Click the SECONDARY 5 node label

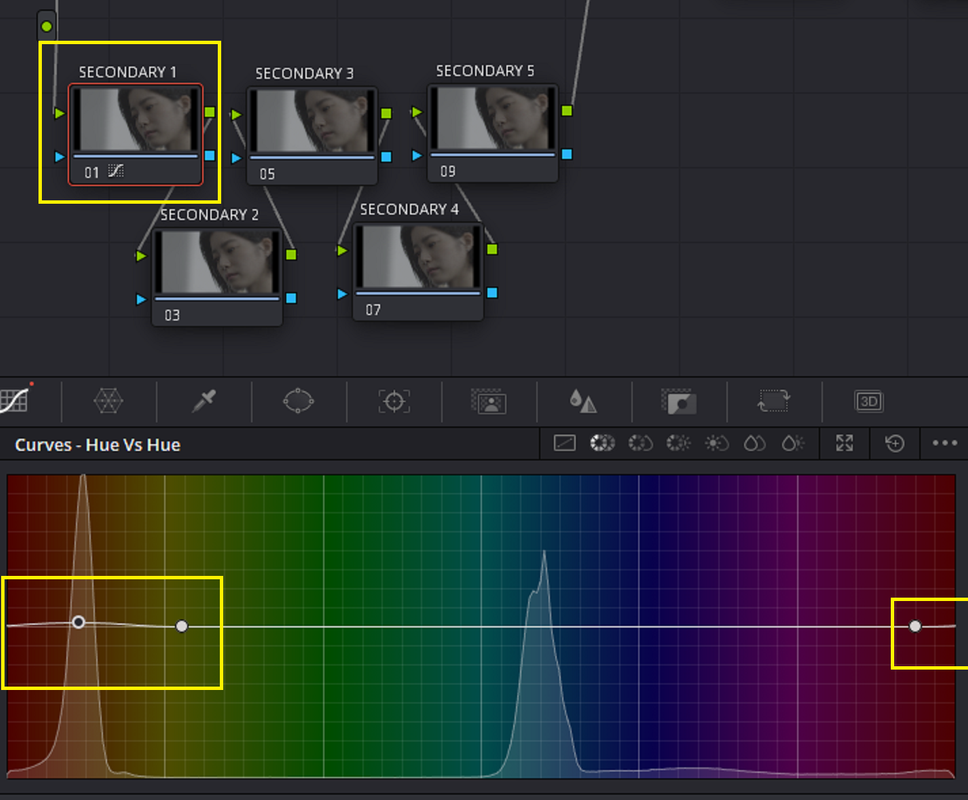click(485, 71)
